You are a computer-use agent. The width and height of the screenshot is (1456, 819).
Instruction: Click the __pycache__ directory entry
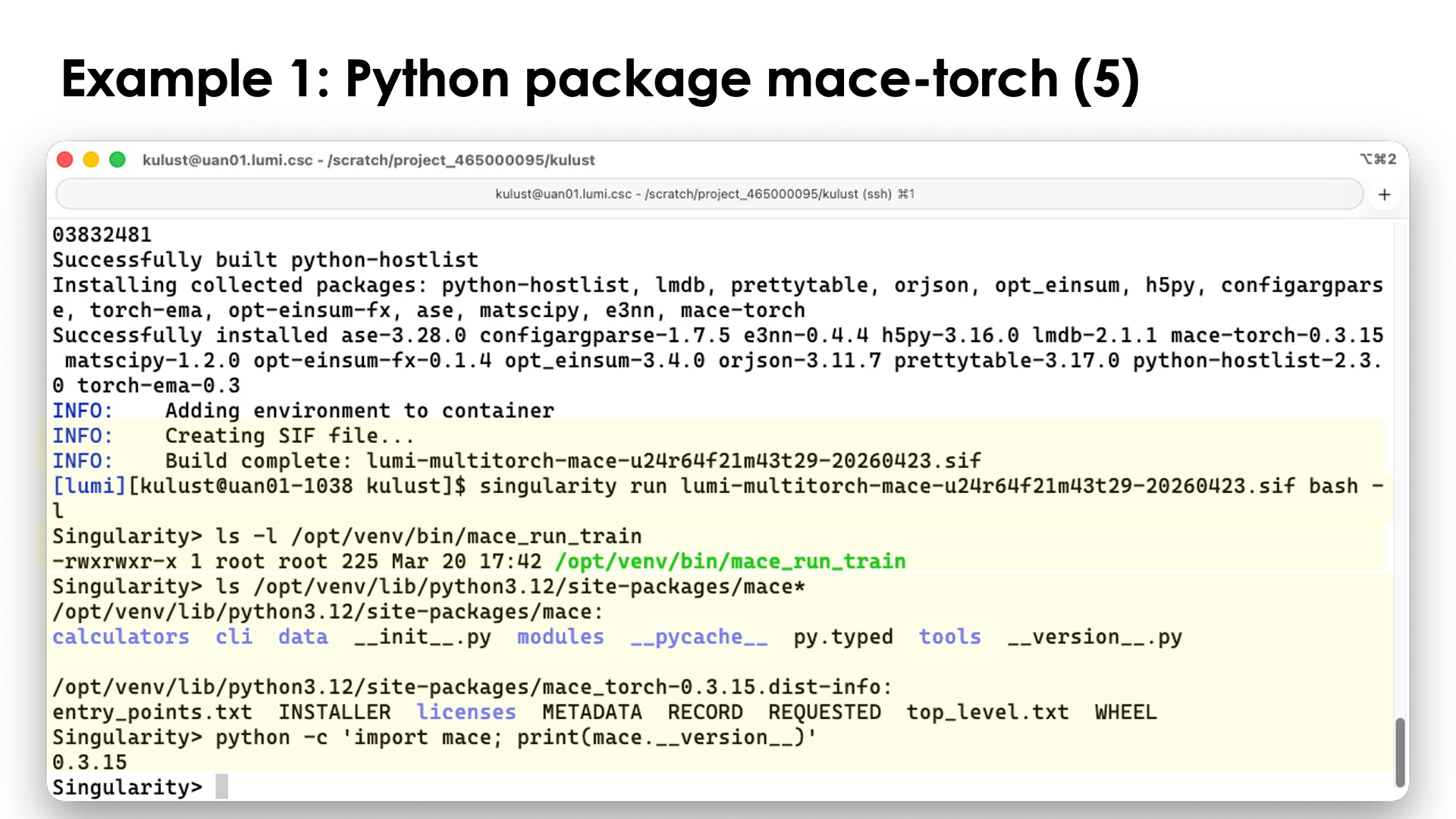pos(698,637)
